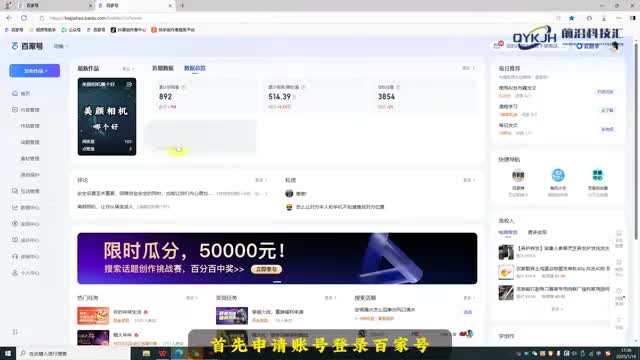
Task: Expand the more link in the 评论 panel
Action: tap(261, 180)
